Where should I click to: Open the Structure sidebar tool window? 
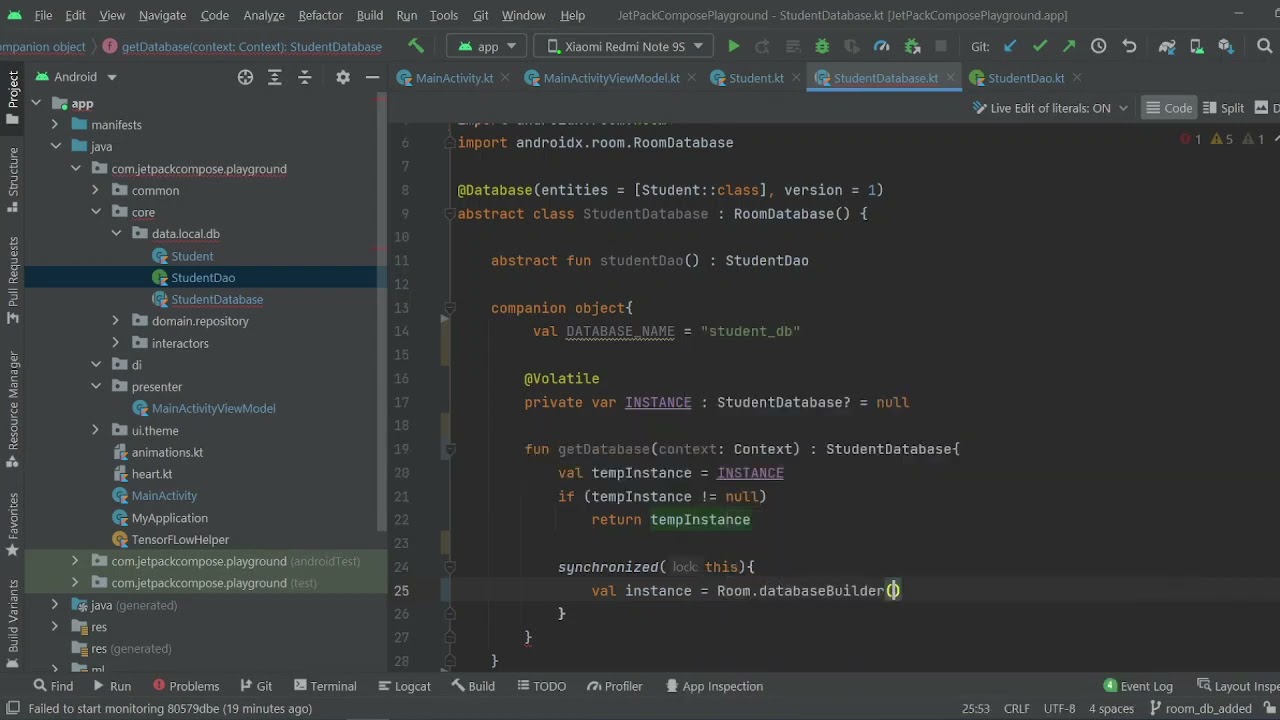point(13,179)
